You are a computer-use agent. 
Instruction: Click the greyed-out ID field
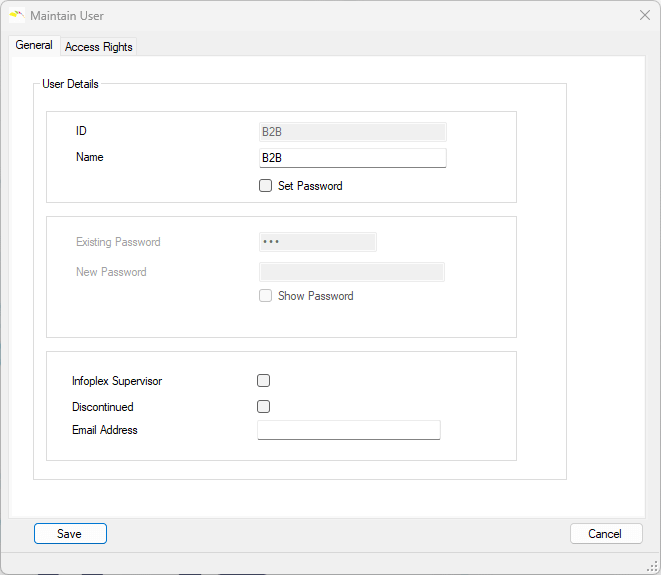pos(352,131)
